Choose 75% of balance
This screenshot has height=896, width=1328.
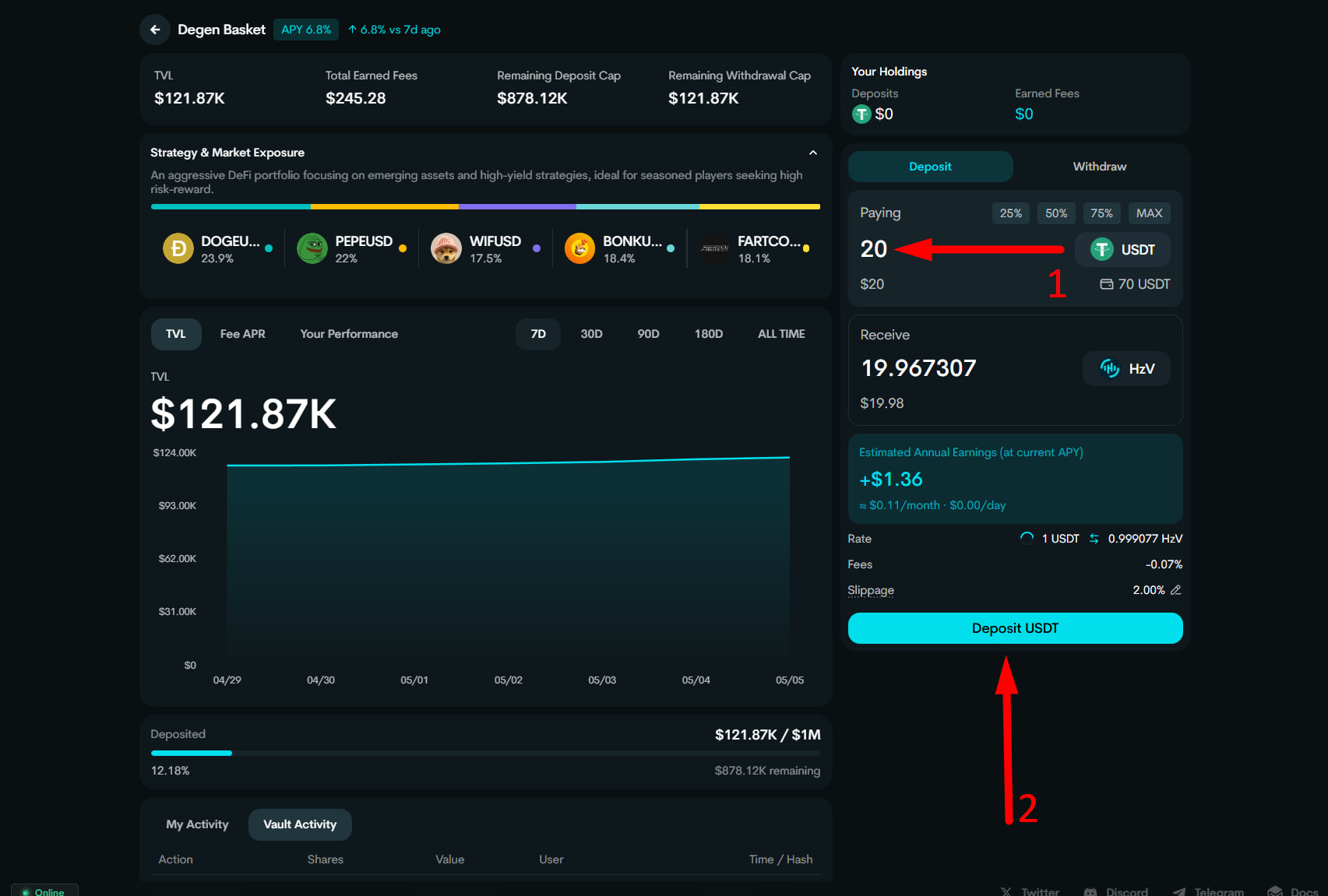coord(1101,213)
